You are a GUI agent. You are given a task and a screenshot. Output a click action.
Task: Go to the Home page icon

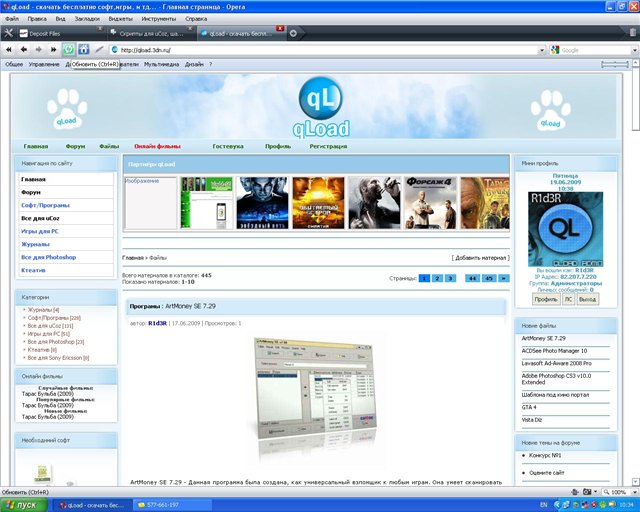(x=84, y=49)
